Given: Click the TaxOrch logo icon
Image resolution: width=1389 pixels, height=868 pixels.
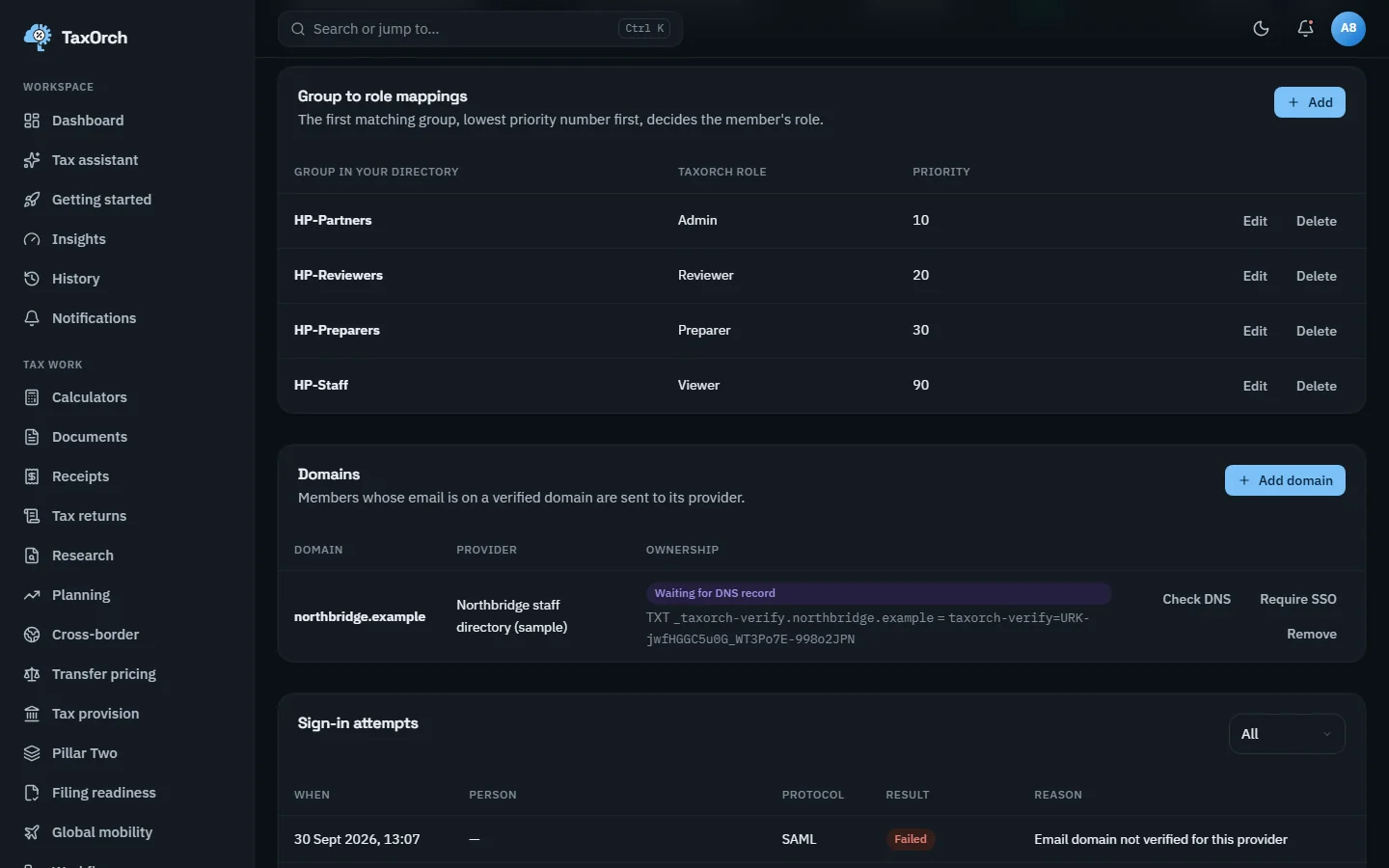Looking at the screenshot, I should [38, 38].
